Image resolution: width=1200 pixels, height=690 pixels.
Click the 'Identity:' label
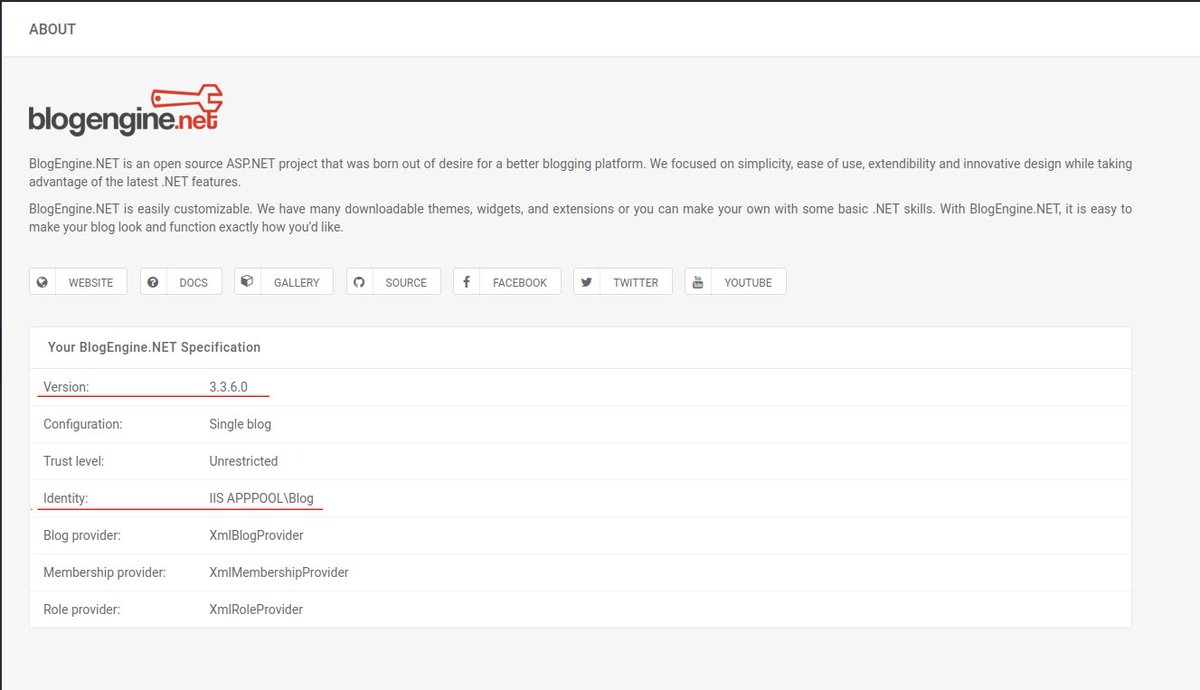click(x=66, y=498)
